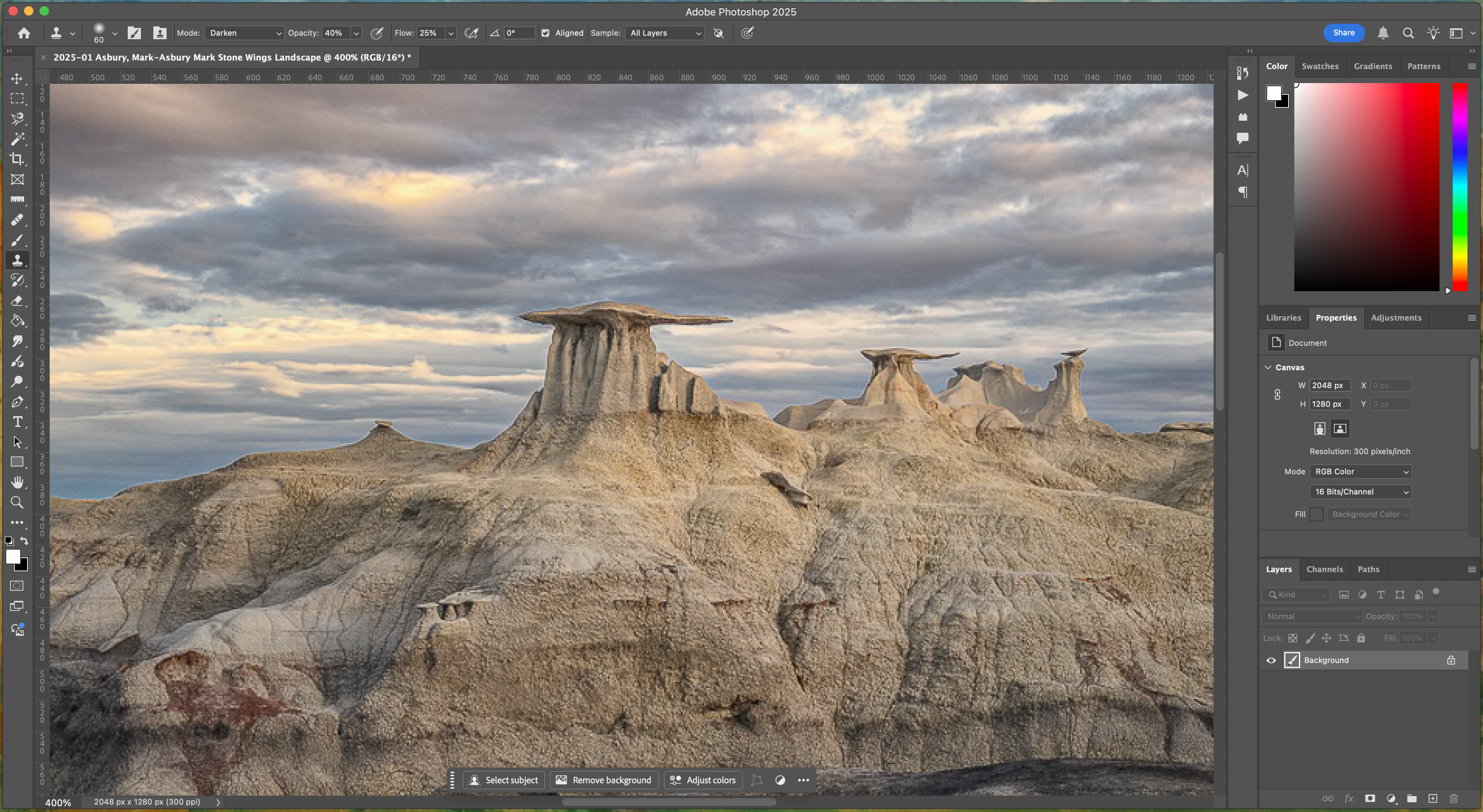Click the notifications bell icon
The image size is (1483, 812).
[1383, 33]
